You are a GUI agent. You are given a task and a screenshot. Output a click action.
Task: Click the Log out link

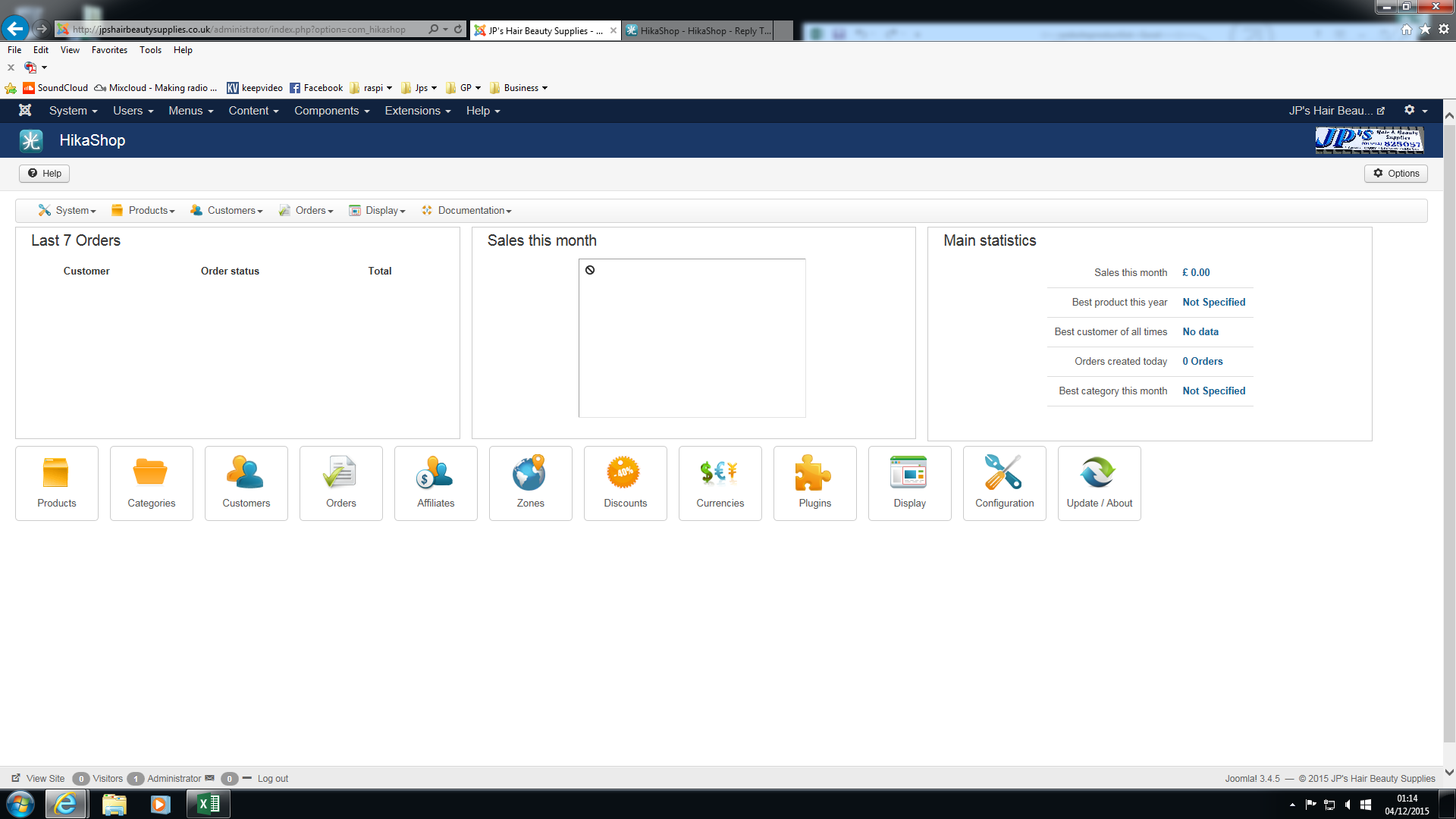pos(272,779)
